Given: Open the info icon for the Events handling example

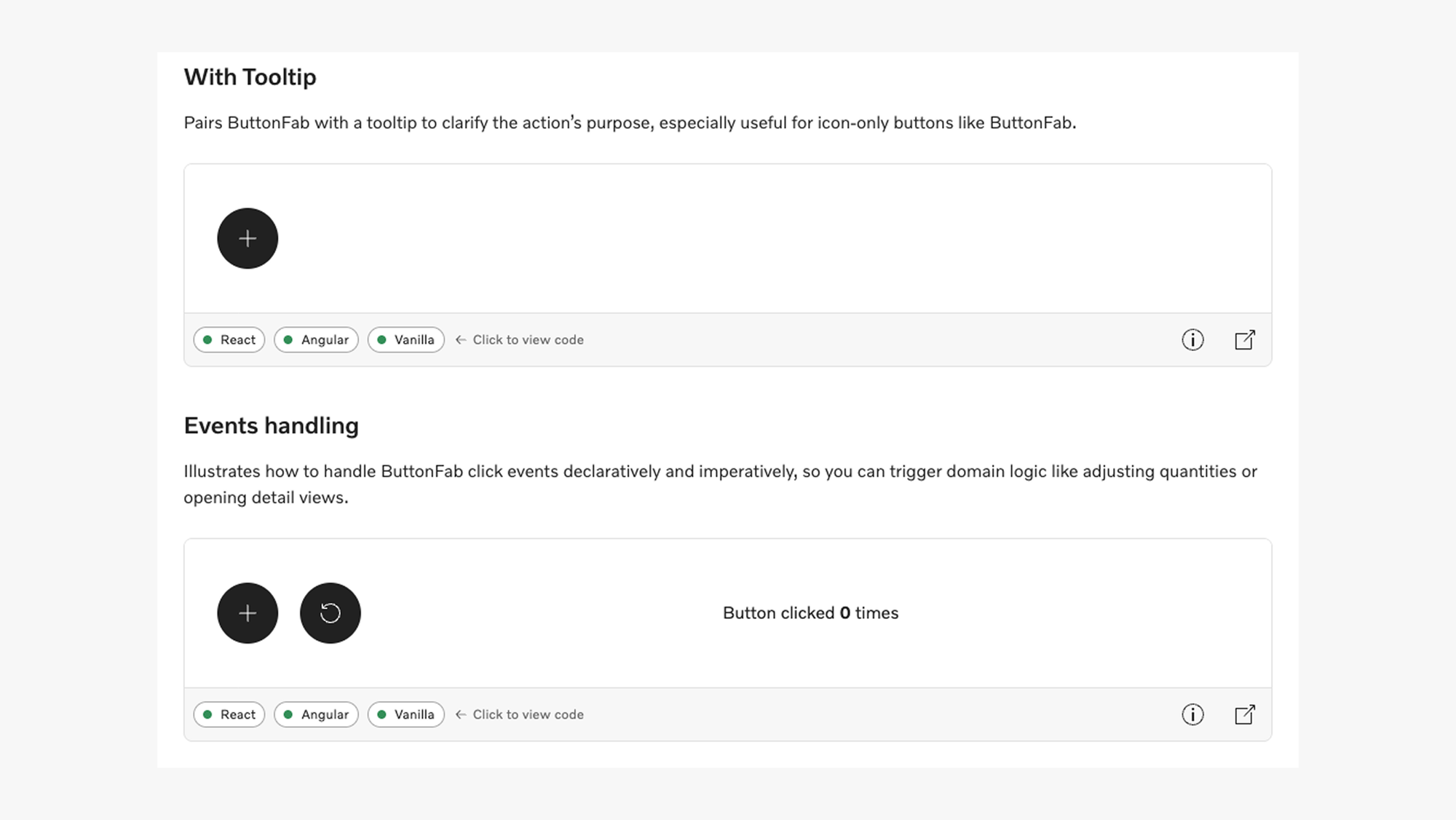Looking at the screenshot, I should (x=1192, y=714).
